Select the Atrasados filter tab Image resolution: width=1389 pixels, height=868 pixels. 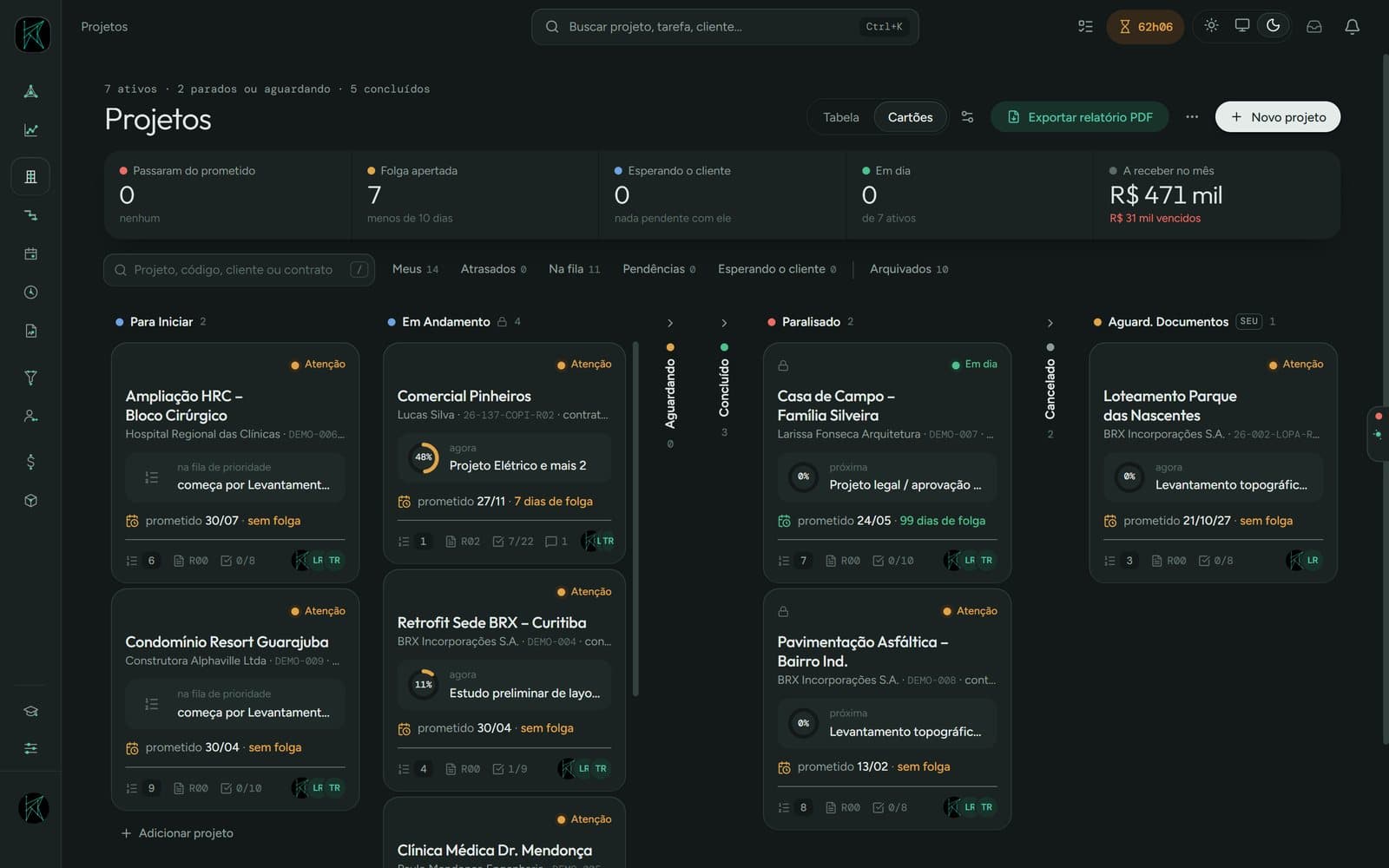tap(493, 269)
